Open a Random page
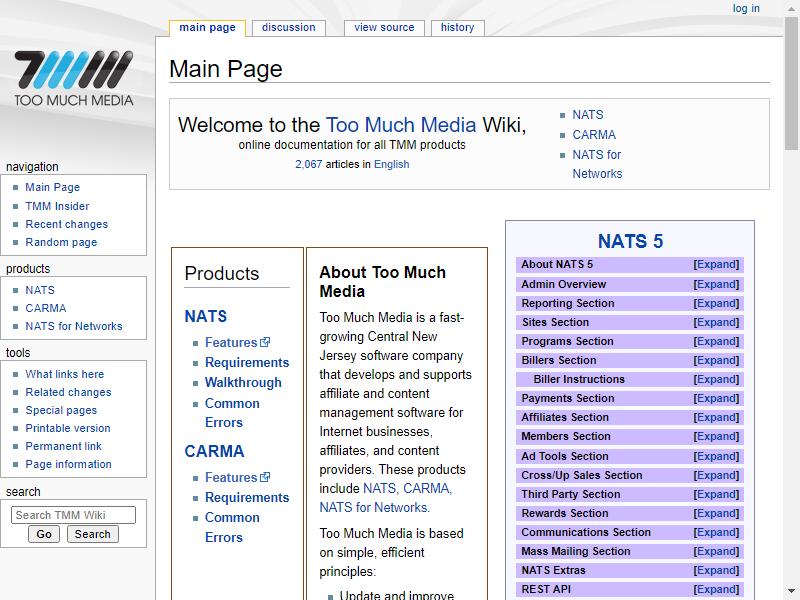The width and height of the screenshot is (800, 600). [x=61, y=242]
